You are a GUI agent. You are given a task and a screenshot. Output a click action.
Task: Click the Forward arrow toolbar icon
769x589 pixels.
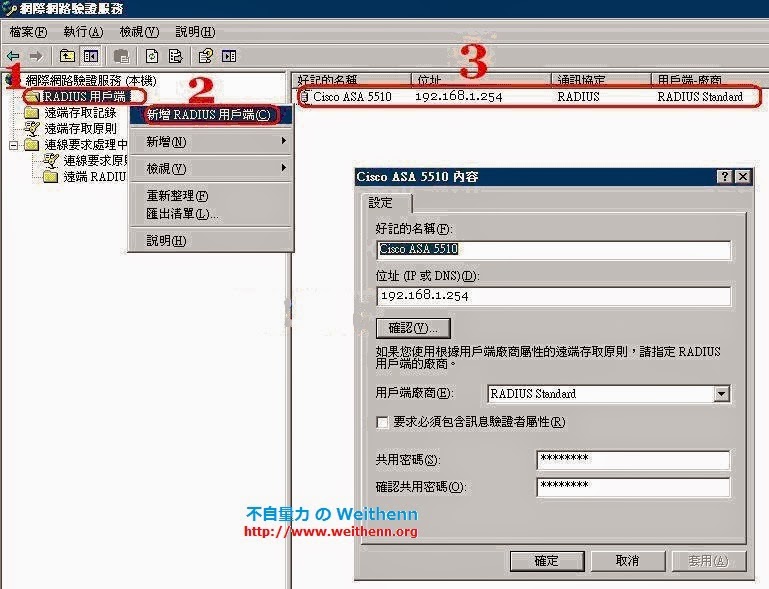click(x=35, y=56)
